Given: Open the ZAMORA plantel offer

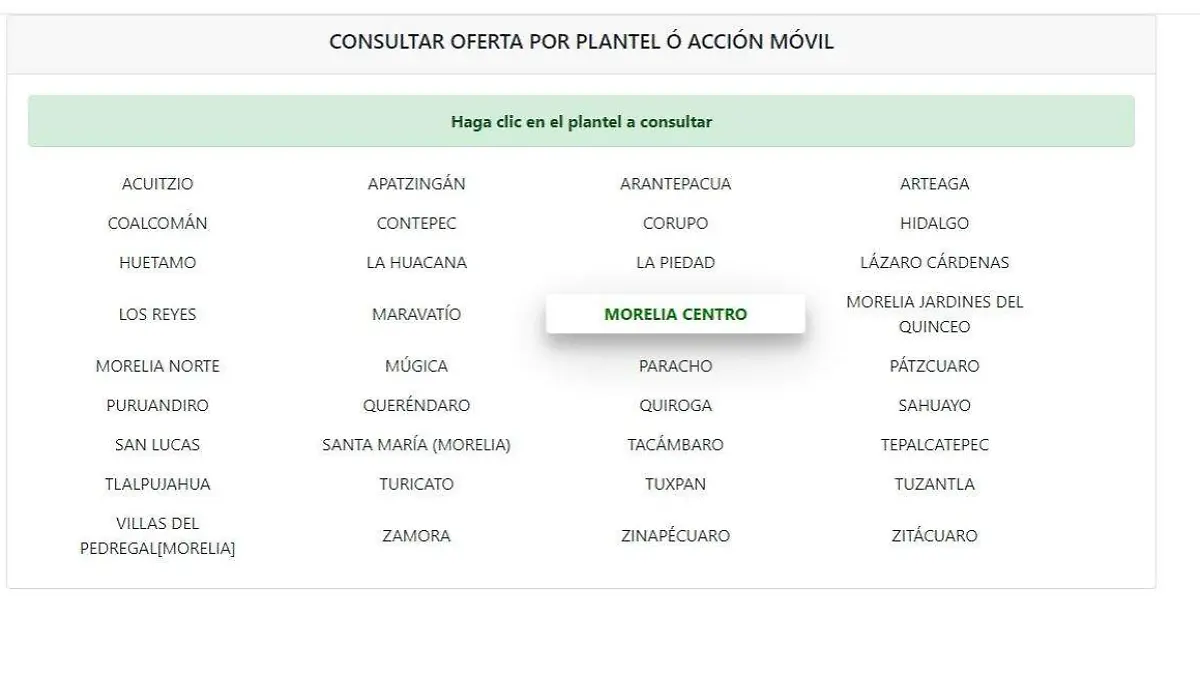Looking at the screenshot, I should click(x=417, y=535).
